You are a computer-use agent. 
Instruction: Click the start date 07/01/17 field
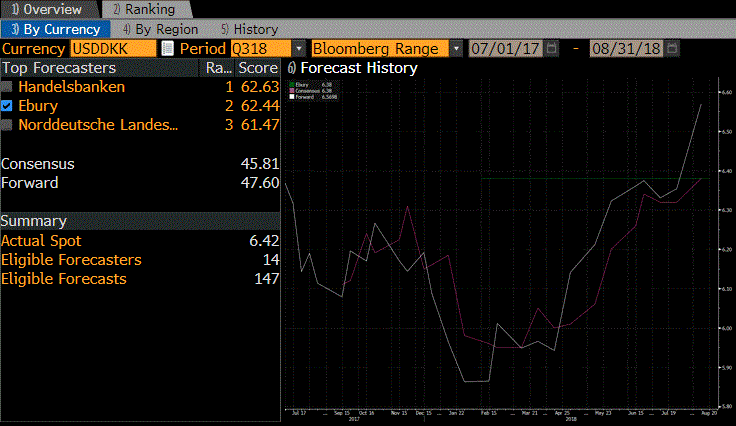pos(506,48)
